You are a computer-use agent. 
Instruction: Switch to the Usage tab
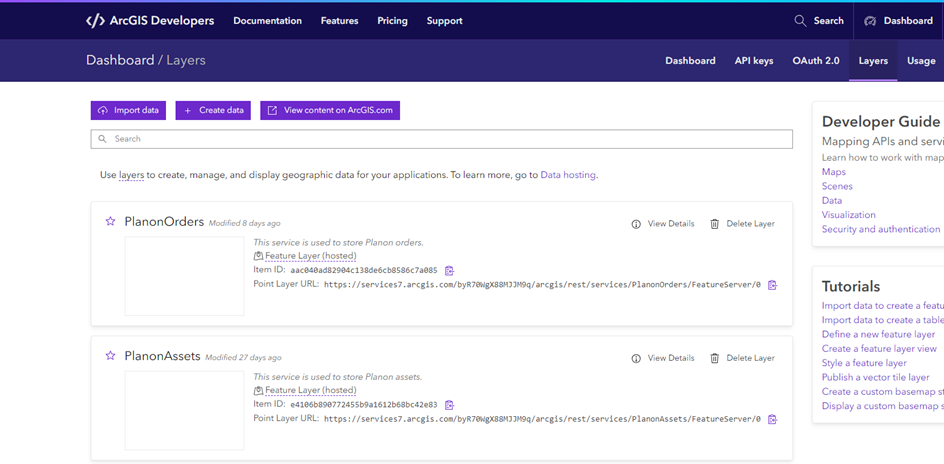[x=921, y=61]
